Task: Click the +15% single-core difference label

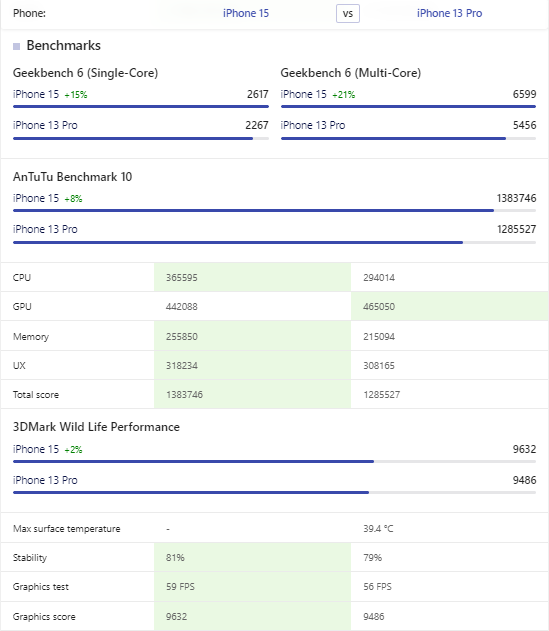Action: (x=76, y=95)
